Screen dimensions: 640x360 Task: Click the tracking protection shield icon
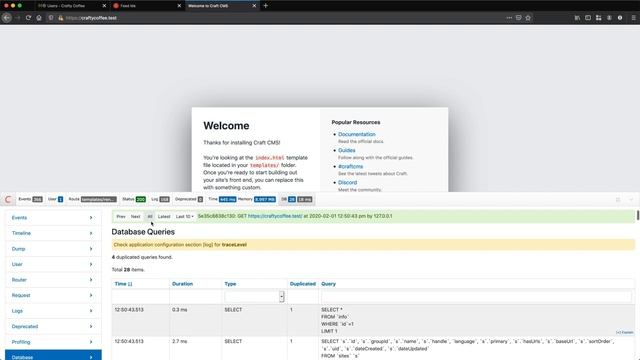coord(51,18)
